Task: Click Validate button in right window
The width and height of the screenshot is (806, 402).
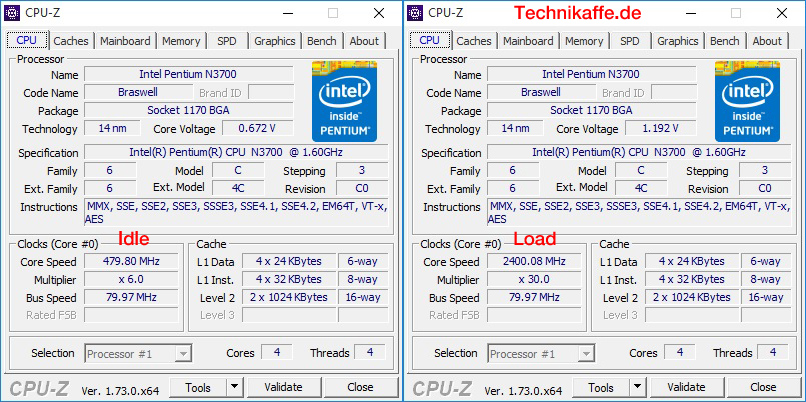Action: (x=686, y=387)
